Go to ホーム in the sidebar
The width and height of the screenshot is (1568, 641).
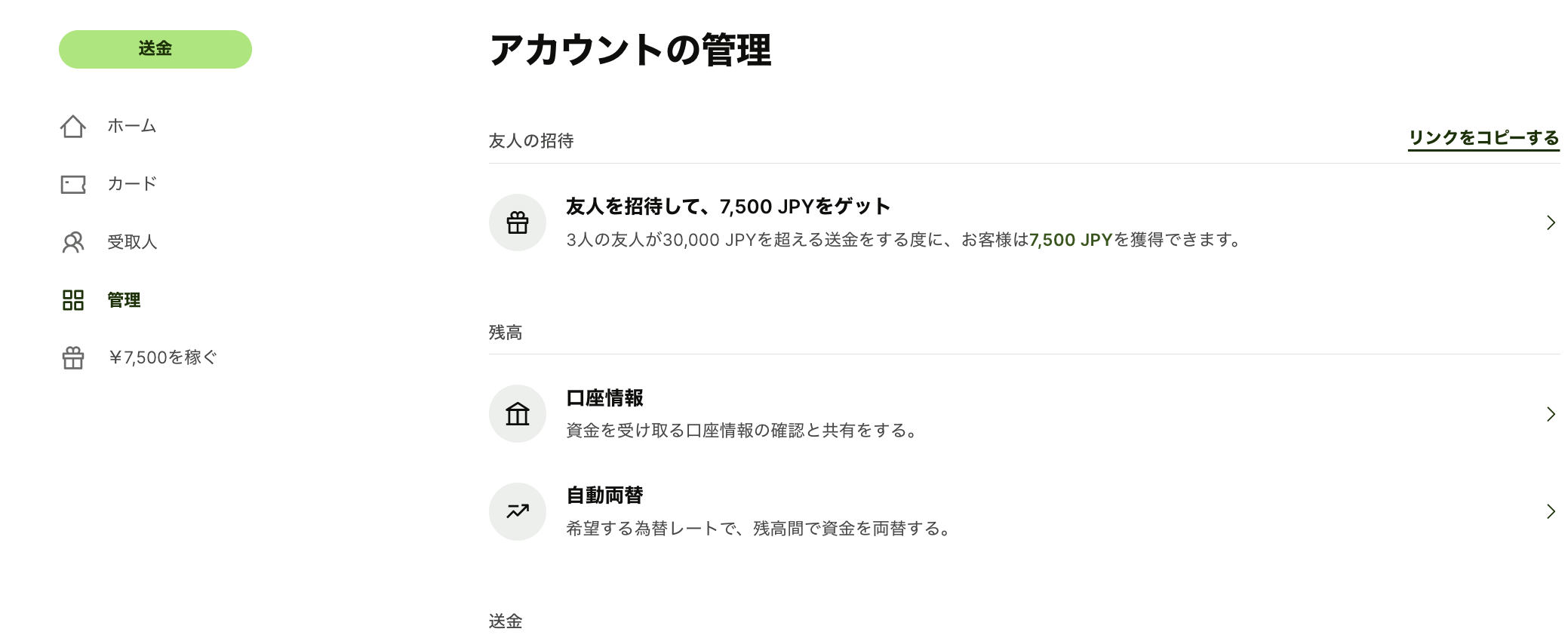(132, 126)
